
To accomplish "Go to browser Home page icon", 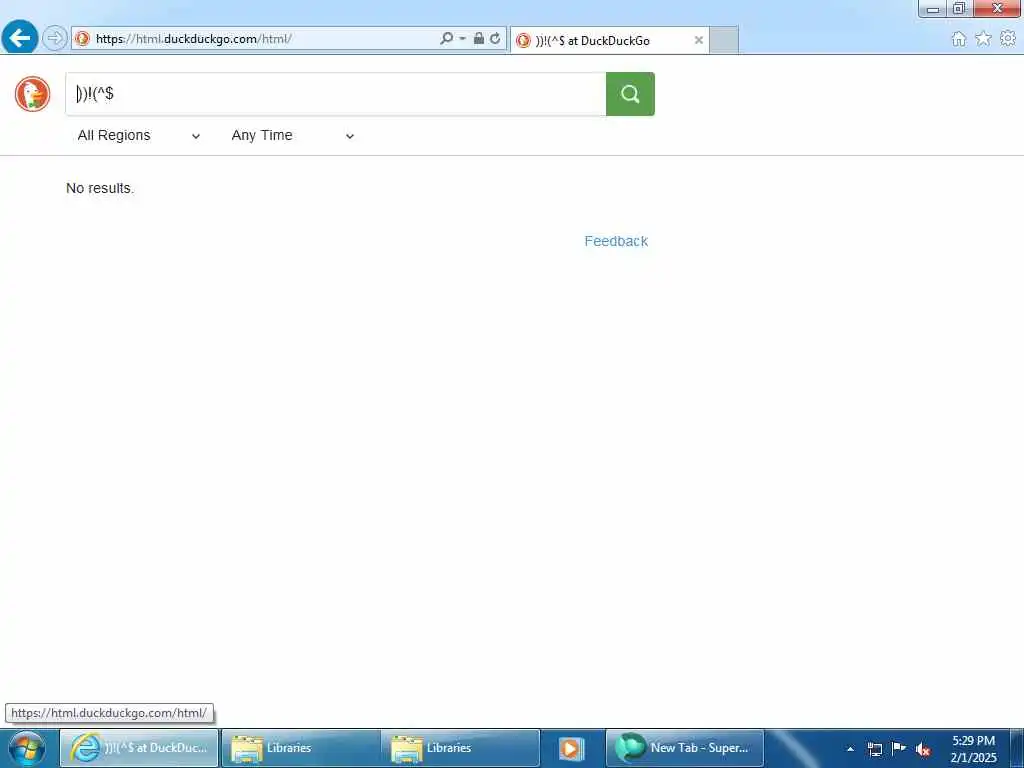I will click(959, 39).
